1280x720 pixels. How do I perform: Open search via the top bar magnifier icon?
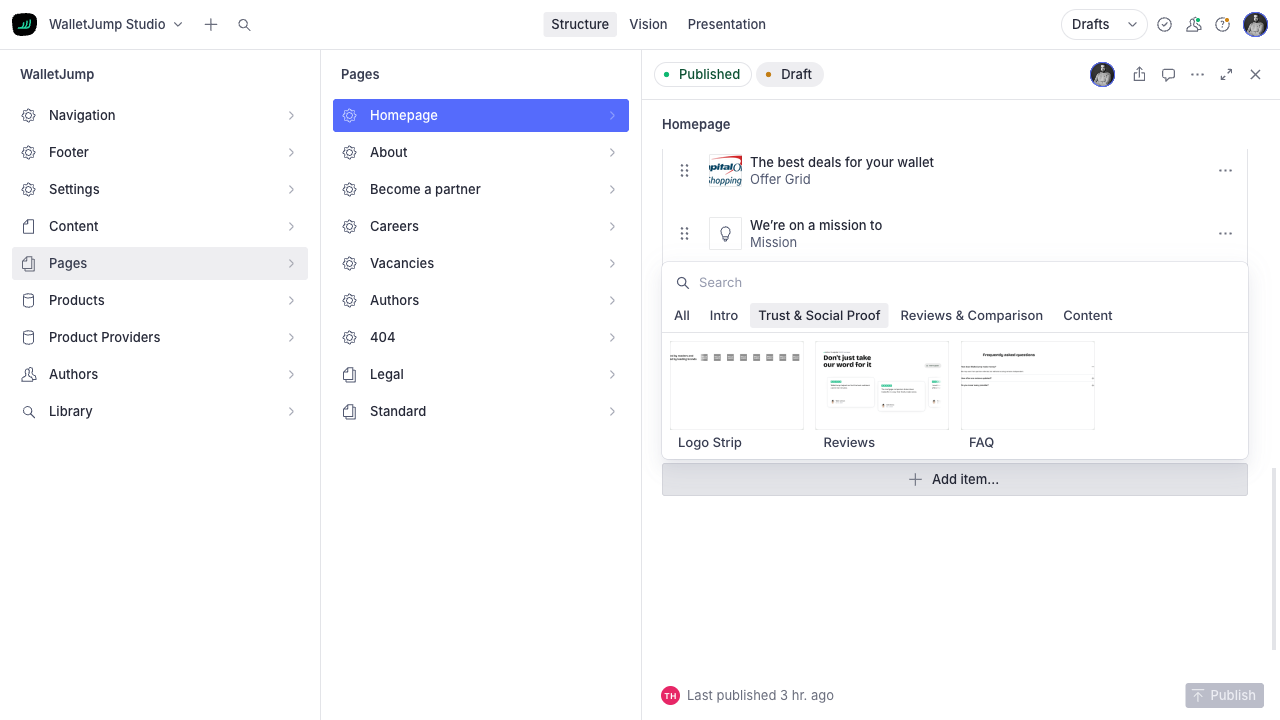pos(244,24)
